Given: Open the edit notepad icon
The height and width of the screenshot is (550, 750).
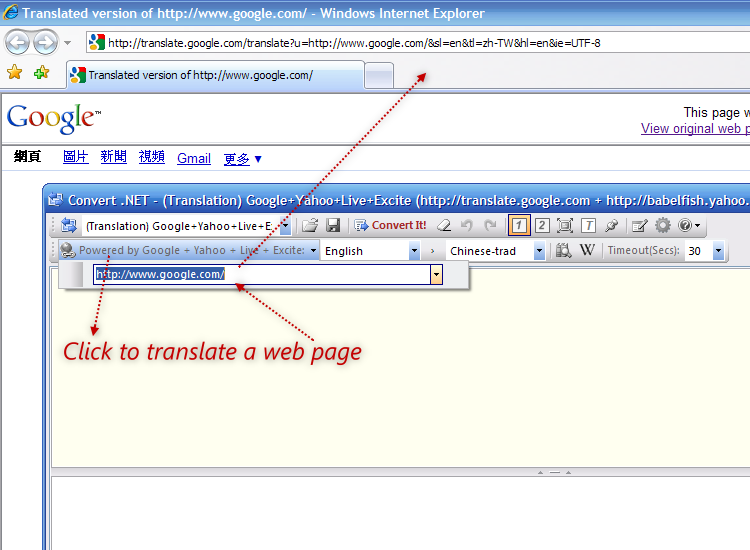Looking at the screenshot, I should point(640,225).
